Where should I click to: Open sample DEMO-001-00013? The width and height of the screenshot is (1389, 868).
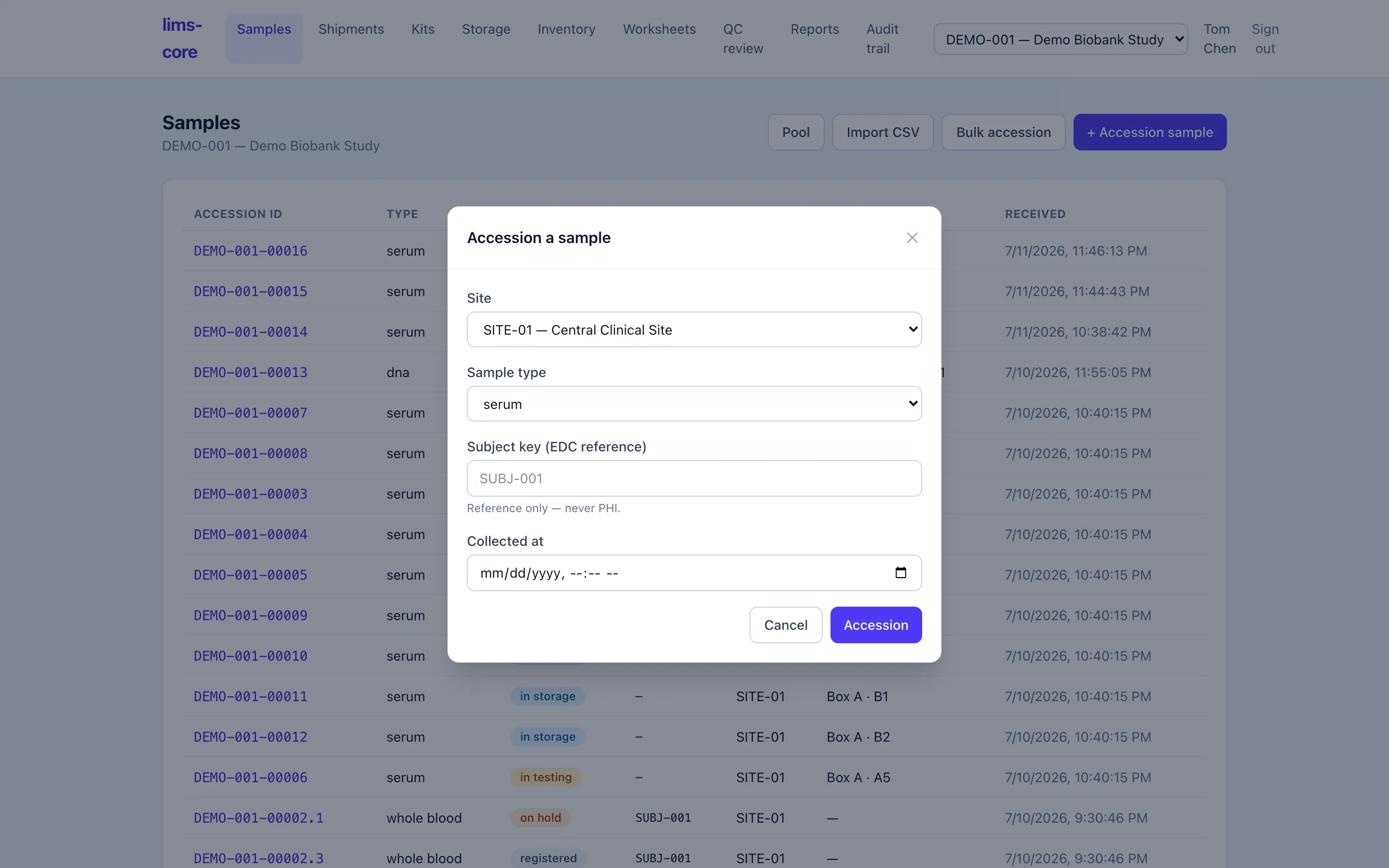(251, 372)
